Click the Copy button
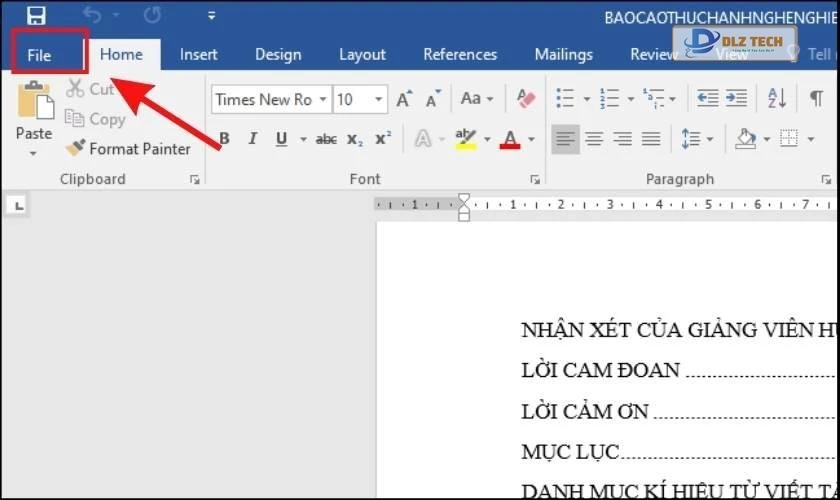The height and width of the screenshot is (500, 840). (96, 119)
